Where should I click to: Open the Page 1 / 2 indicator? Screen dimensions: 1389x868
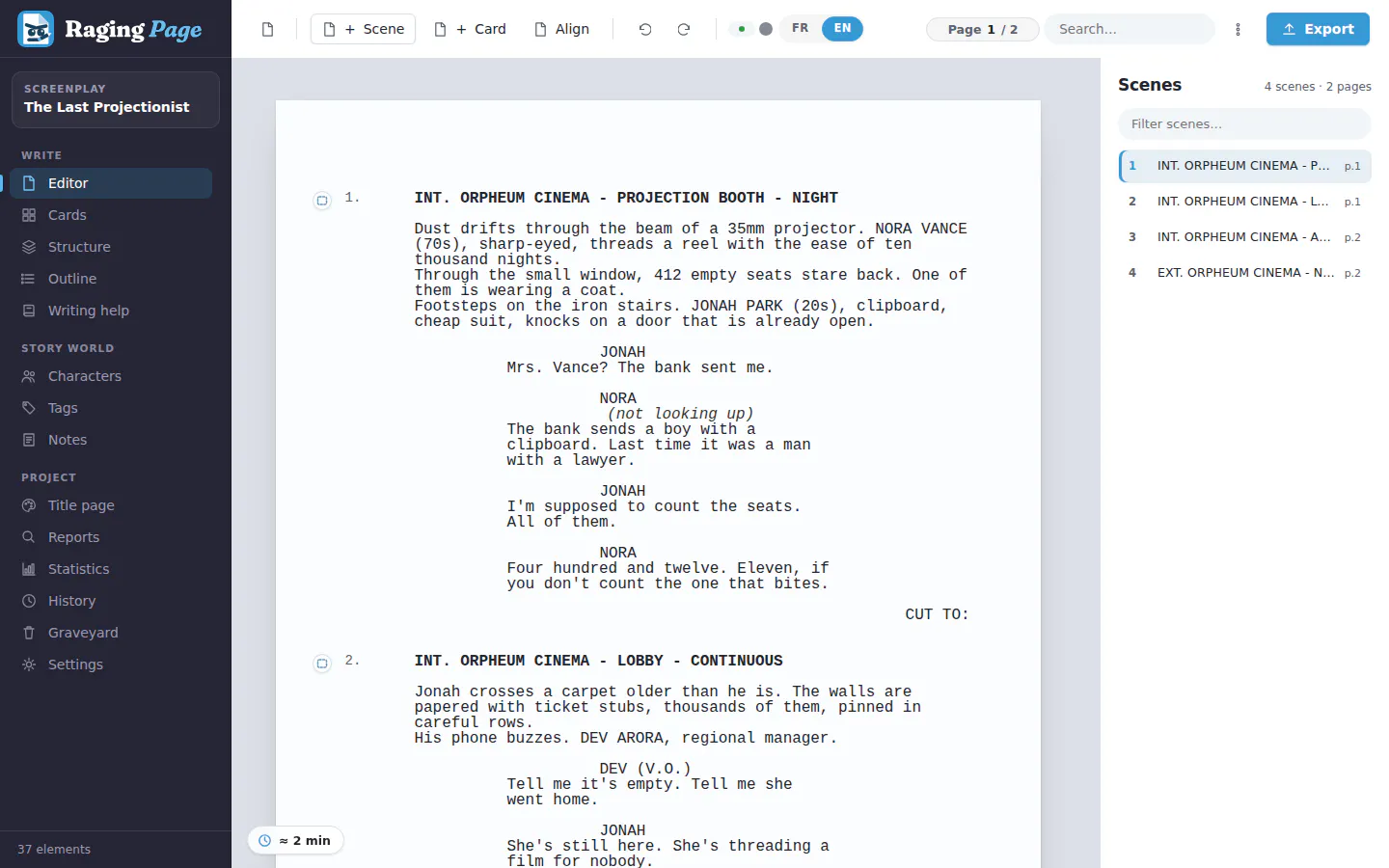point(982,29)
